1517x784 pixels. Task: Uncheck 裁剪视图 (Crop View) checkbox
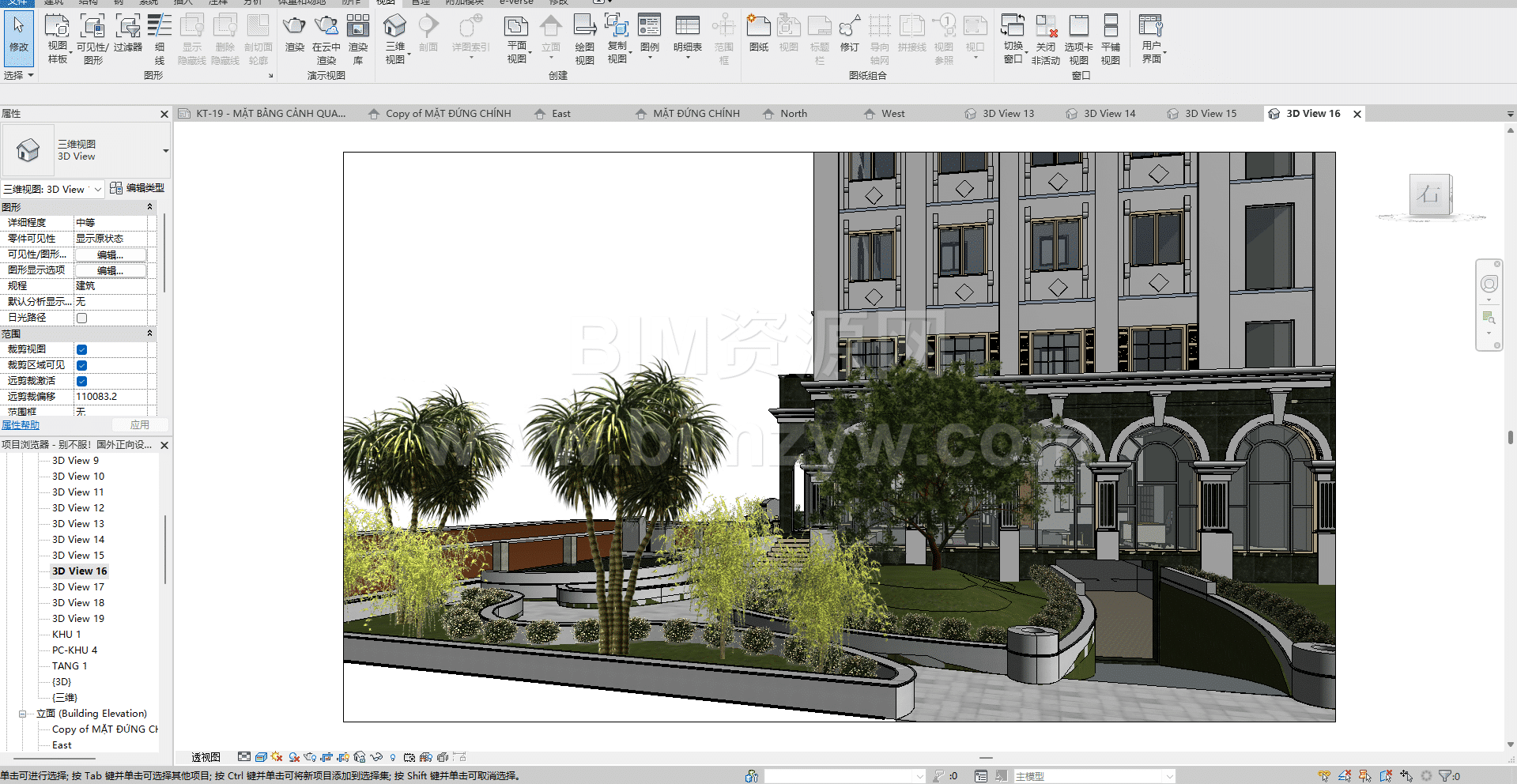81,349
